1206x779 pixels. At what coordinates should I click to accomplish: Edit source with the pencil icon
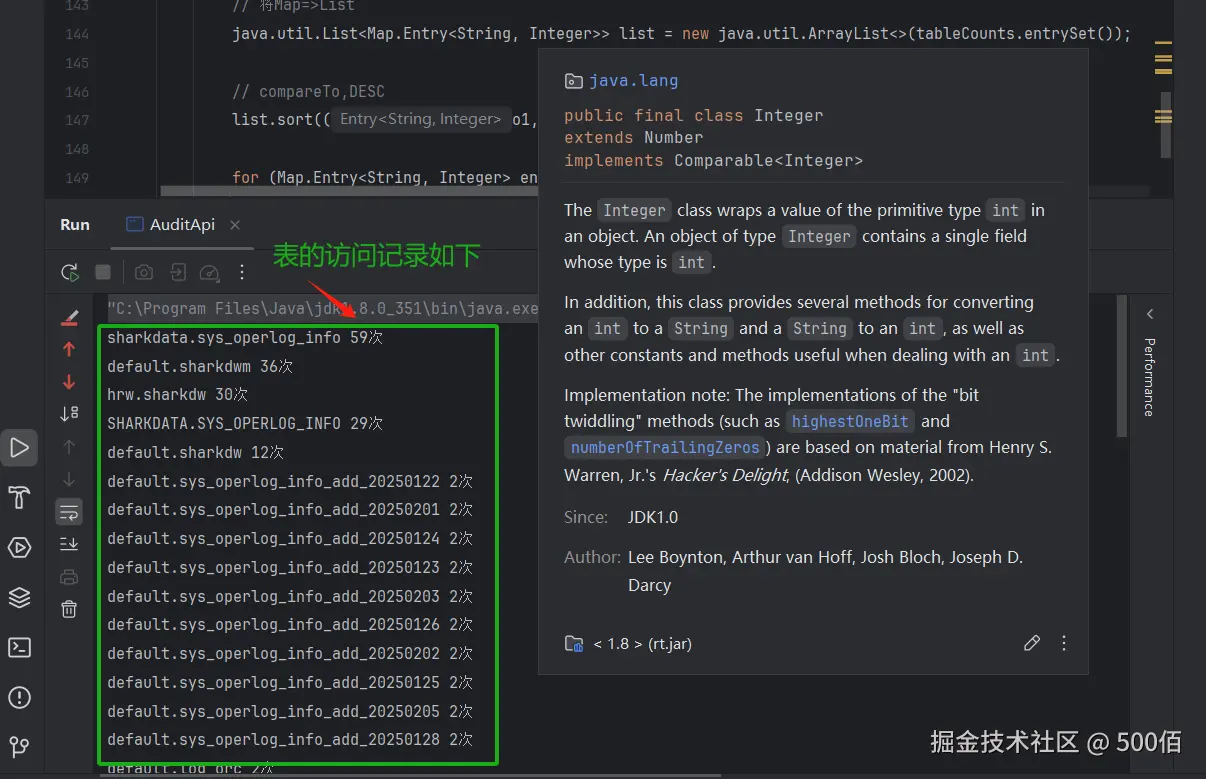coord(1032,643)
